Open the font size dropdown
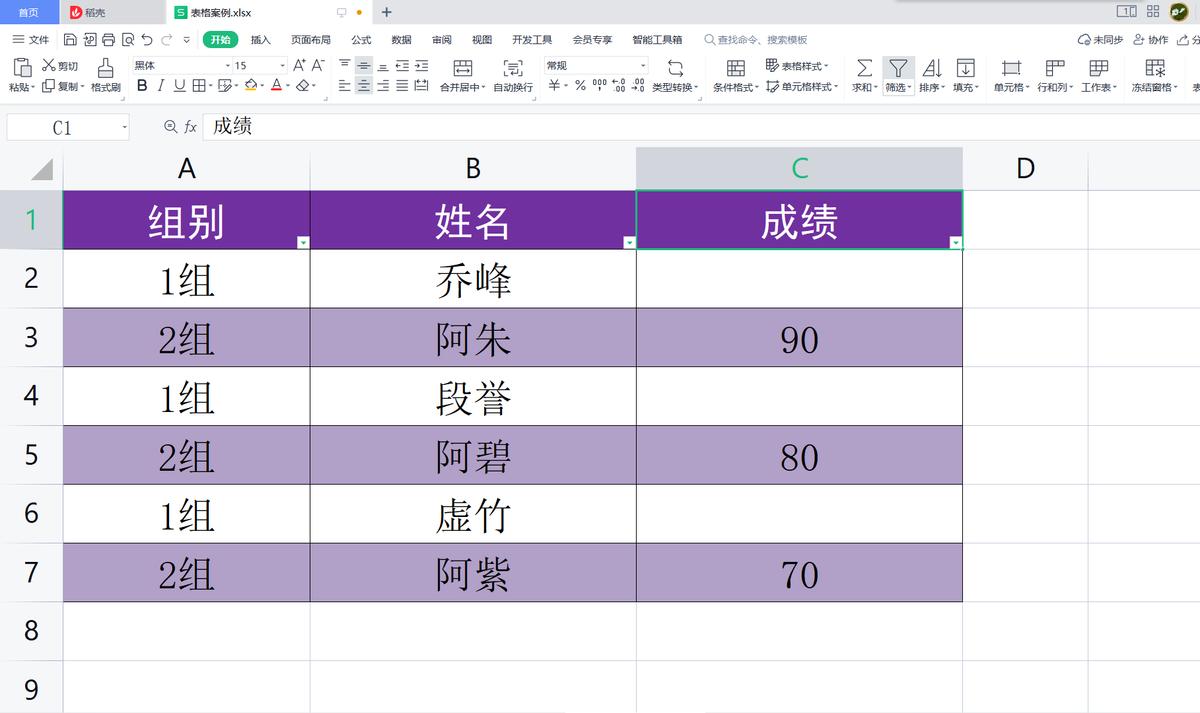Screen dimensions: 1200x713 click(x=282, y=64)
